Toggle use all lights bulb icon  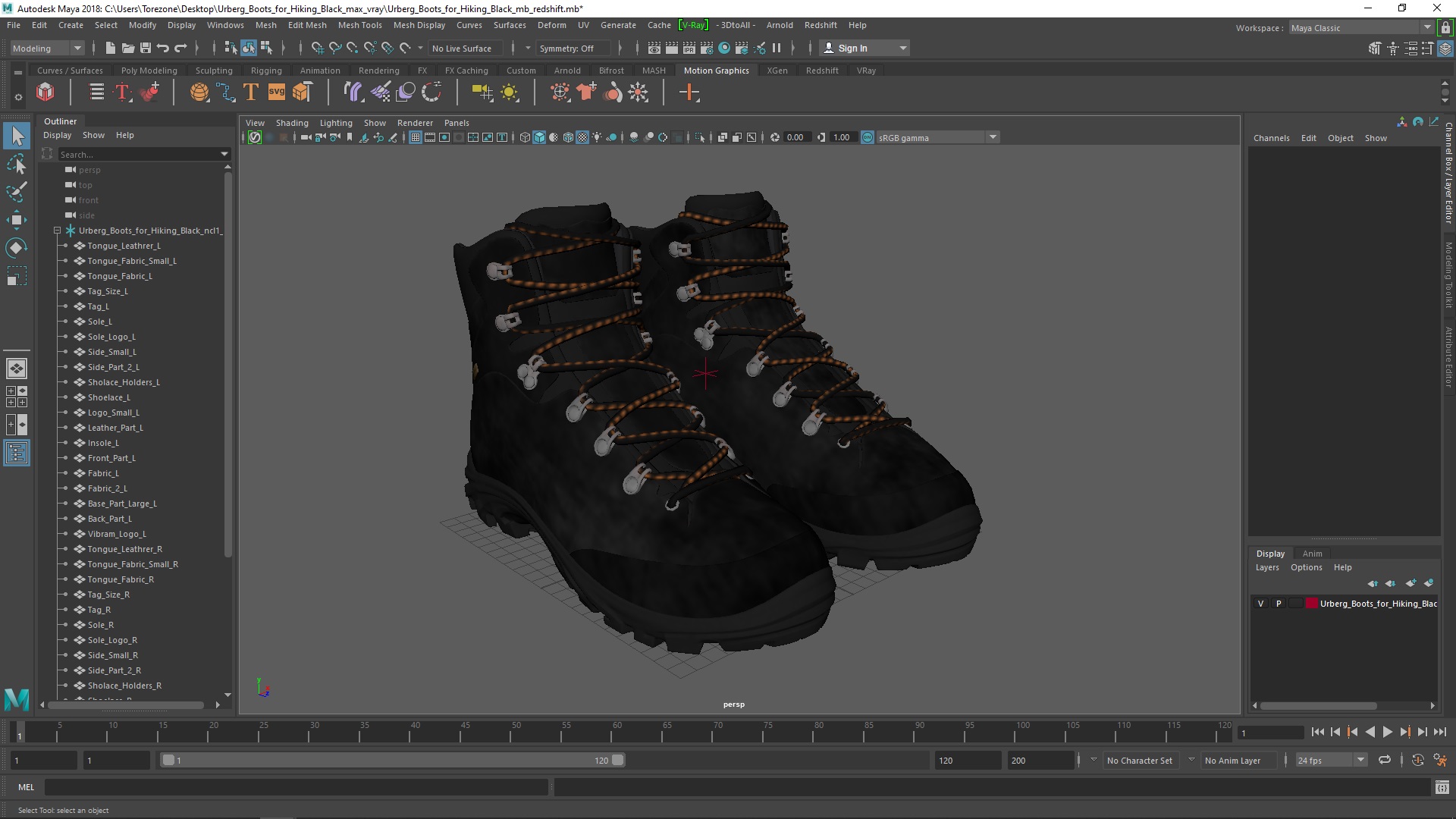pyautogui.click(x=597, y=137)
